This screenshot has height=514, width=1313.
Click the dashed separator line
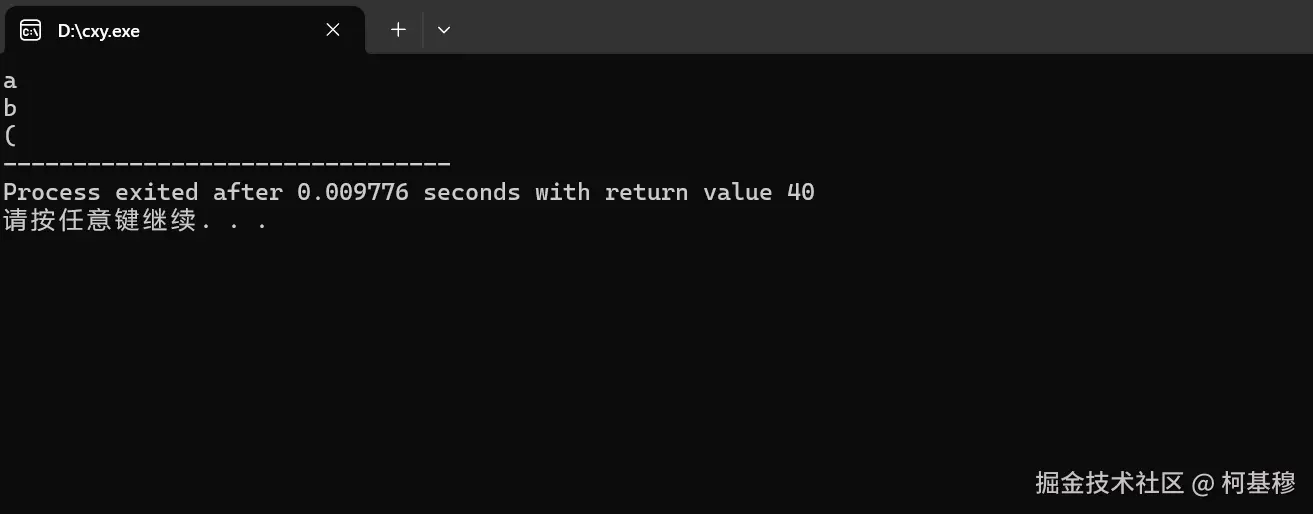(227, 164)
